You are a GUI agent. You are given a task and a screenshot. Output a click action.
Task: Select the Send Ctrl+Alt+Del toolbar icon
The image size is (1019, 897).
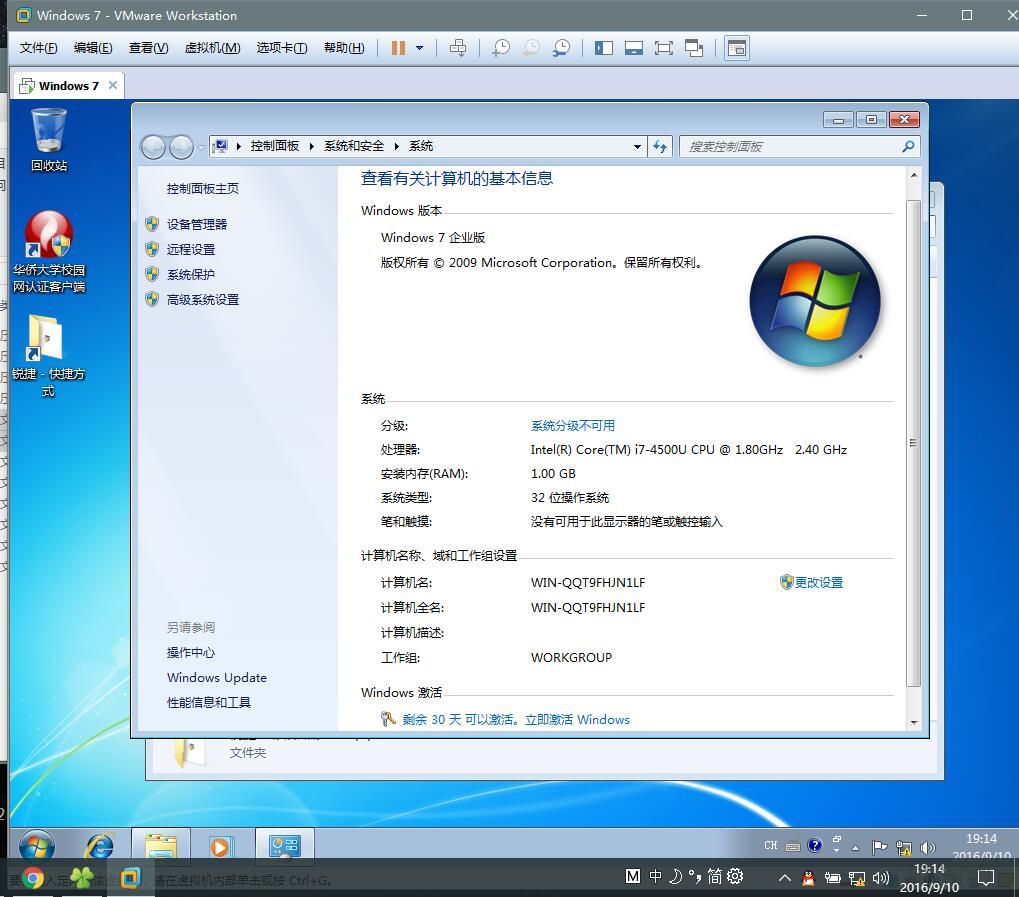[x=460, y=47]
